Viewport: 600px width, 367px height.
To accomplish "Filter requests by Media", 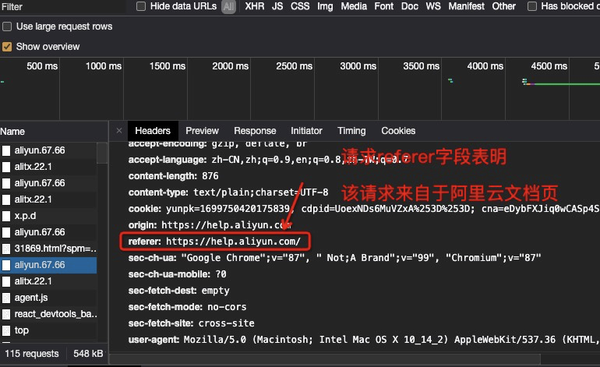I will point(354,7).
